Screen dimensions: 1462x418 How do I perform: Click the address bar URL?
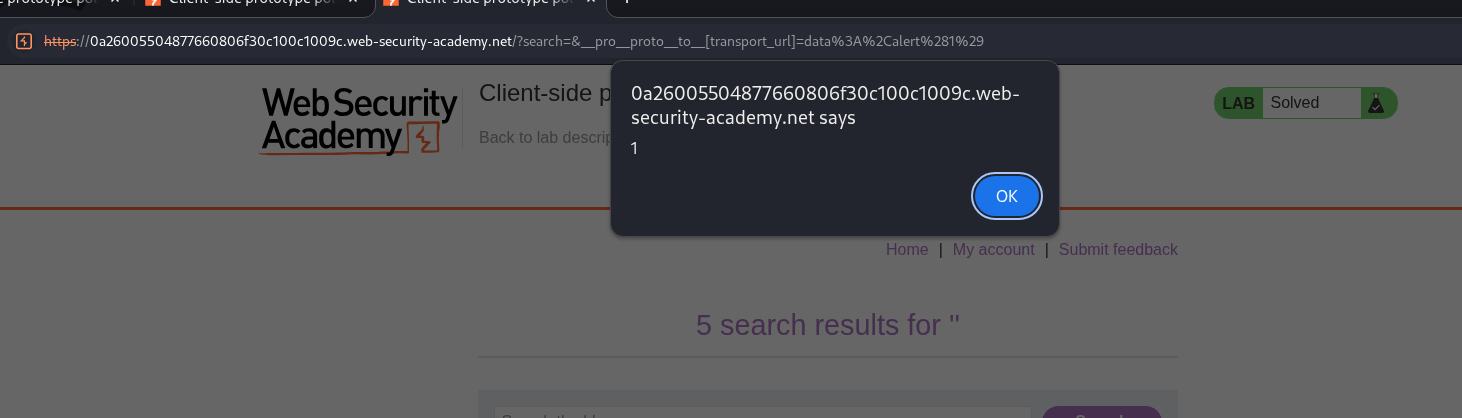pyautogui.click(x=500, y=41)
